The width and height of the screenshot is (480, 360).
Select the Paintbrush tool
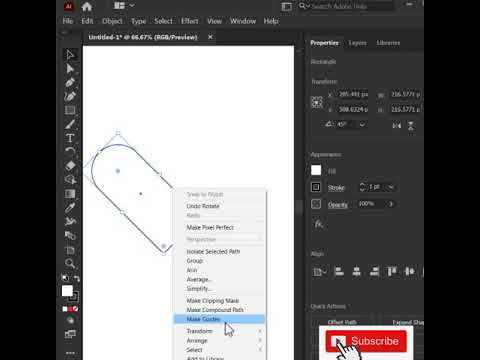(x=70, y=124)
